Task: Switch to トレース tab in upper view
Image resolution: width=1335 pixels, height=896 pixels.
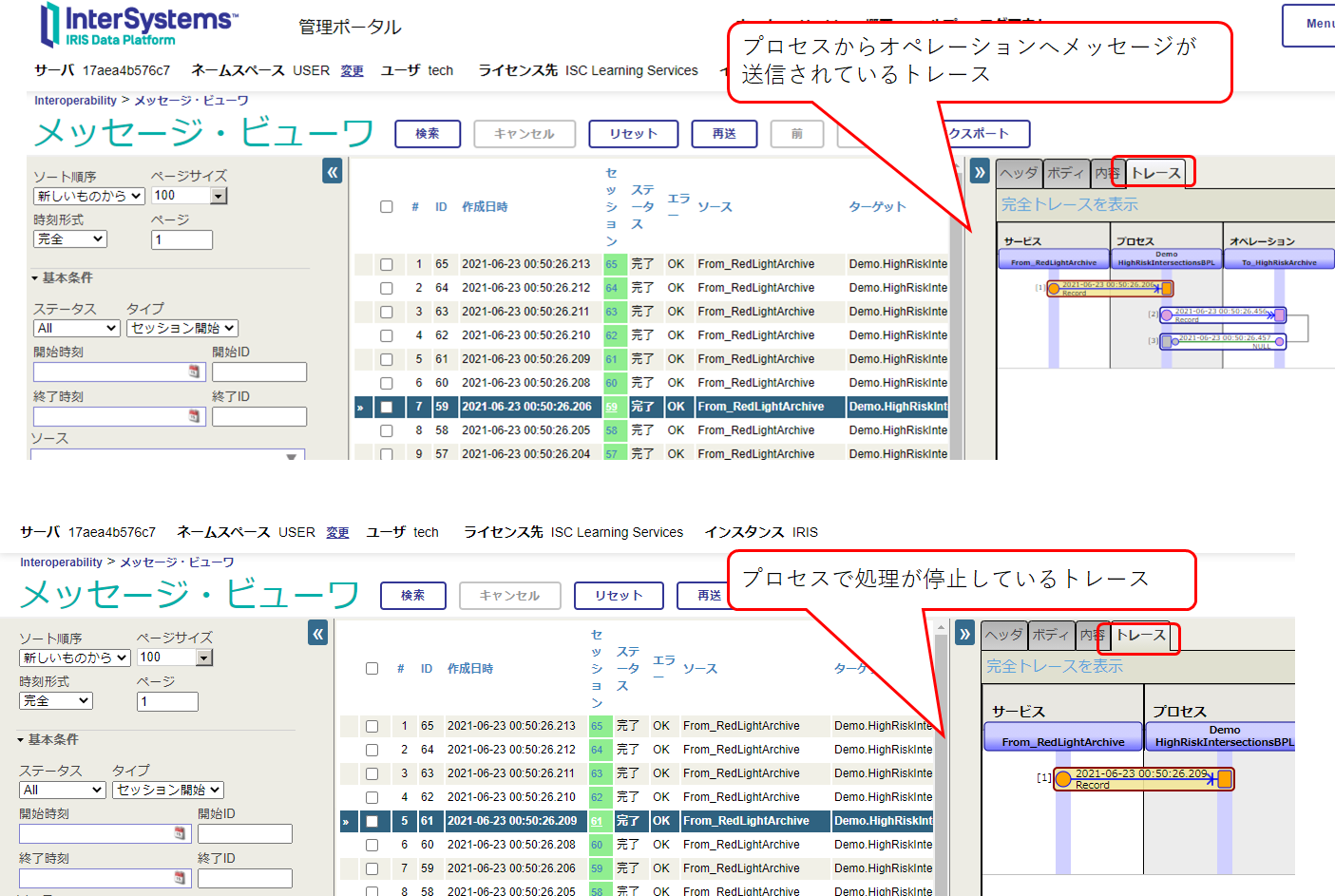Action: pos(1155,173)
